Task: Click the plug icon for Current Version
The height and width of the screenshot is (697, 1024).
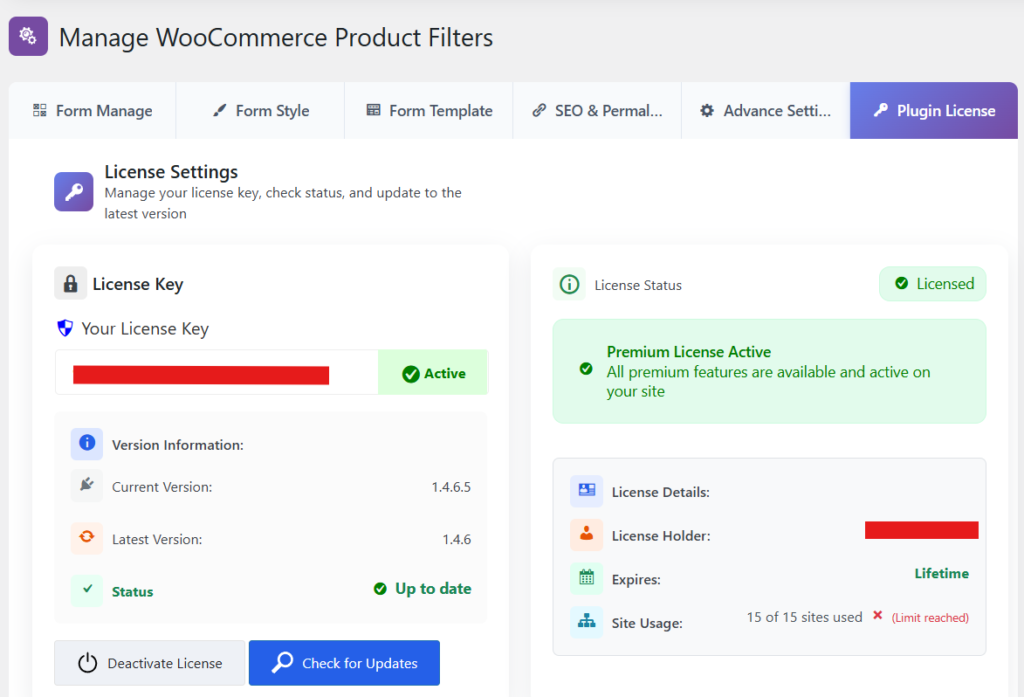Action: tap(87, 486)
